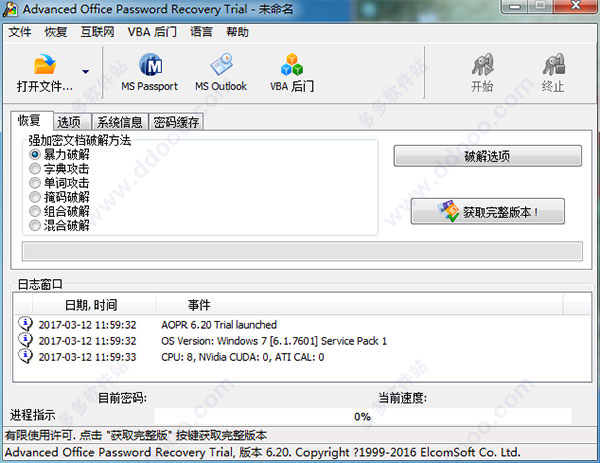Launch the MS Passport tool
600x463 pixels.
point(150,73)
